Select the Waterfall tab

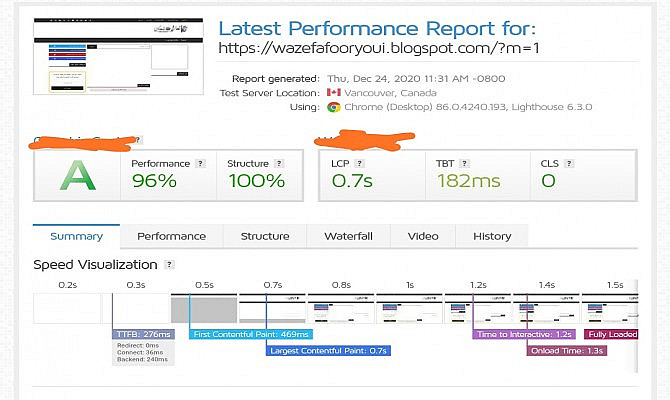(x=348, y=236)
